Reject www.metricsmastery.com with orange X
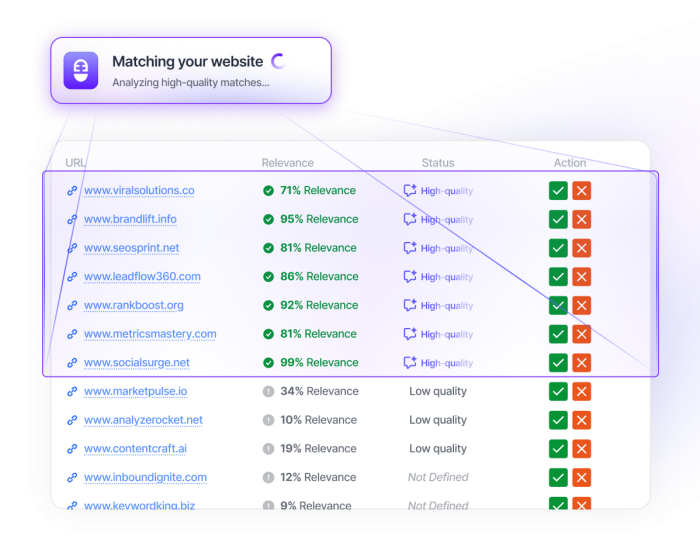Viewport: 700px width, 546px height. click(x=582, y=334)
